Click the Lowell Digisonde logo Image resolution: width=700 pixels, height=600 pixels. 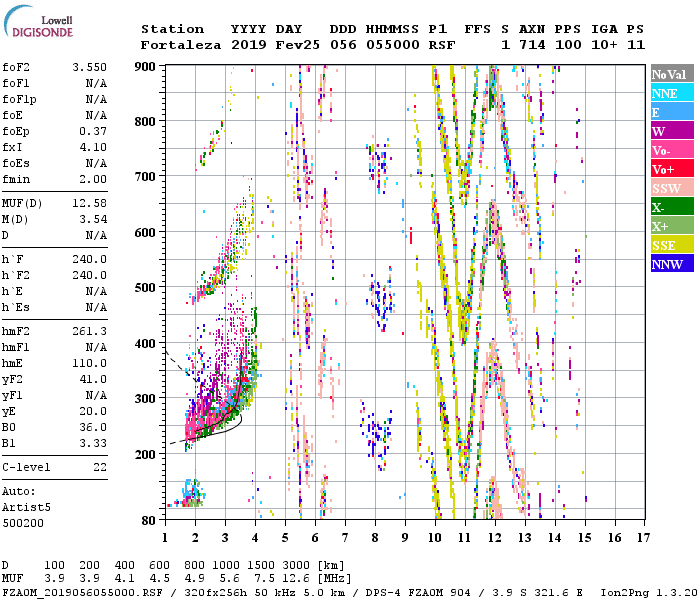[x=38, y=21]
